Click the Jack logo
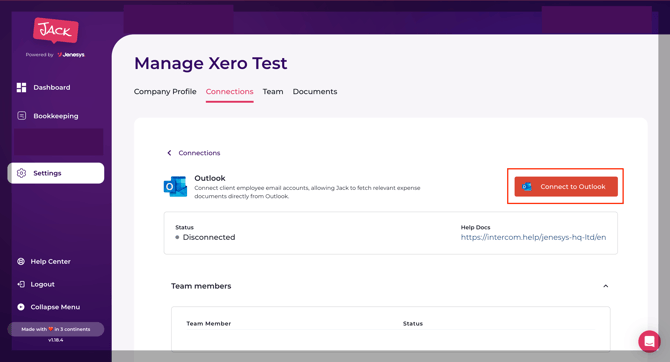Image resolution: width=670 pixels, height=362 pixels. coord(56,30)
